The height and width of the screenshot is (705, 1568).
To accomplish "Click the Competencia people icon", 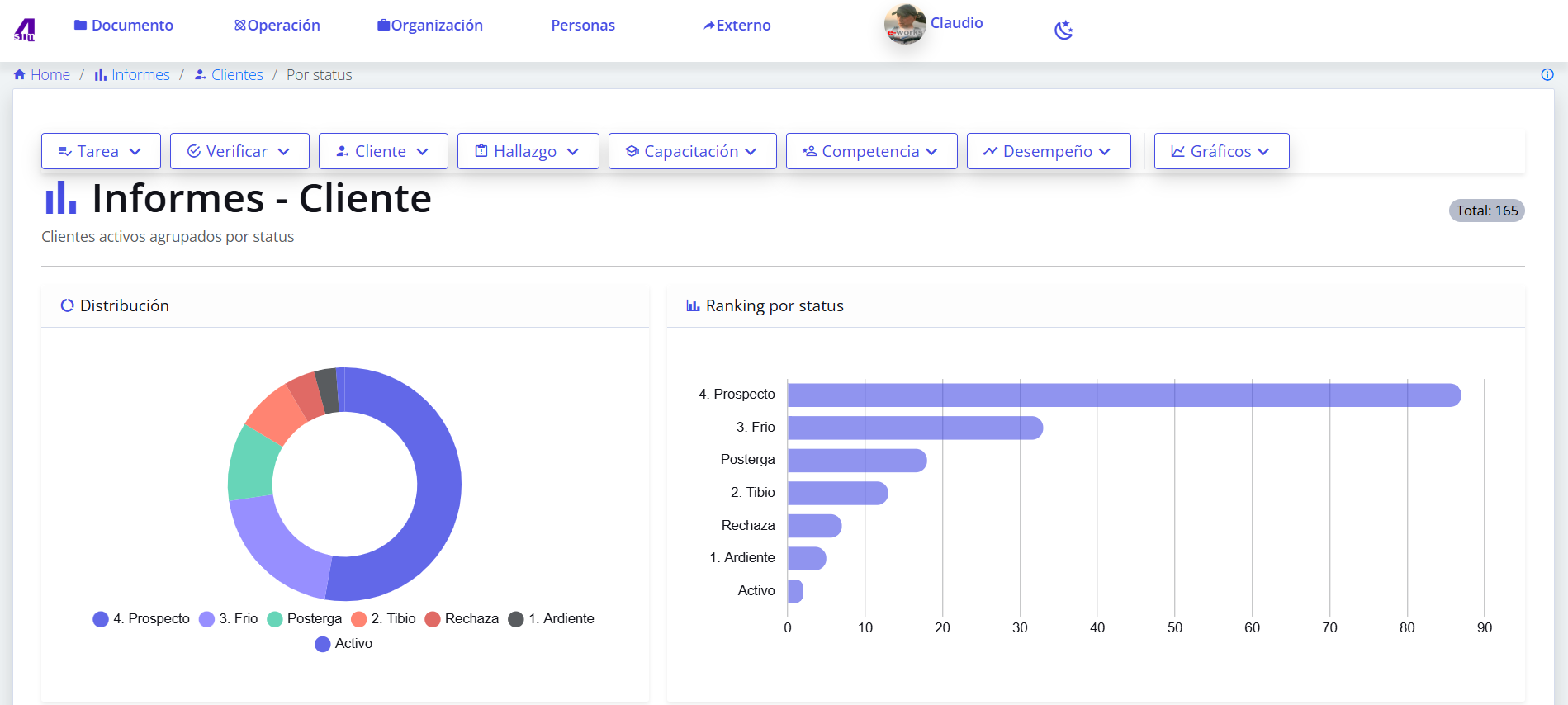I will click(x=810, y=151).
